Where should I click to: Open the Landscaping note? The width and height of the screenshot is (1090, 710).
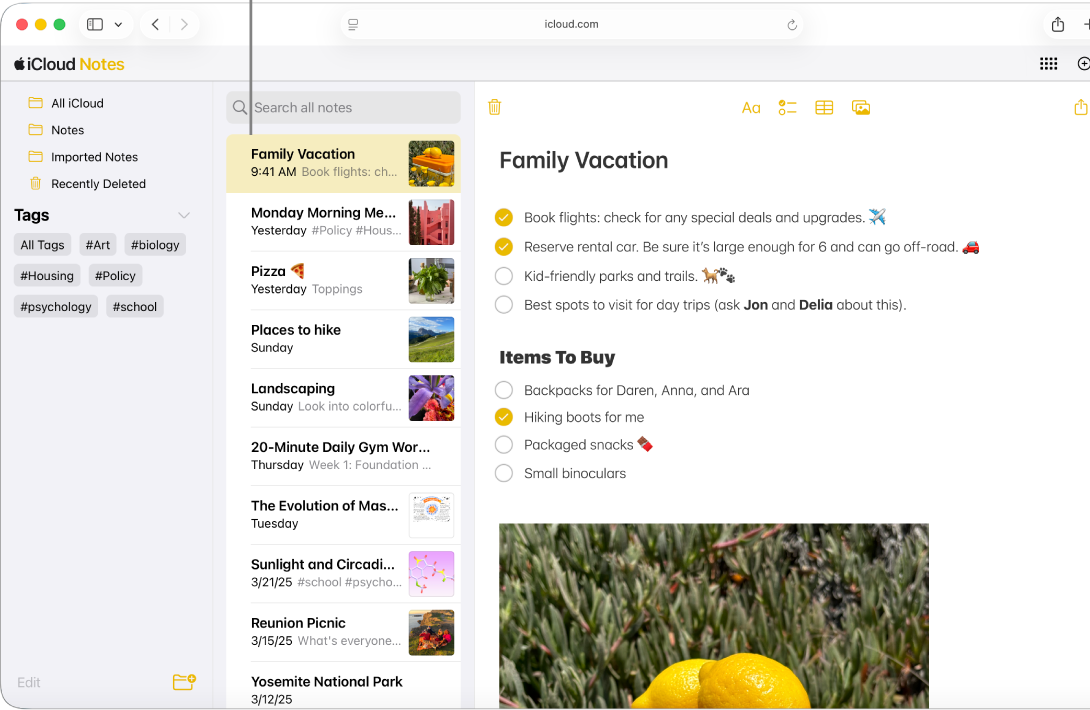point(343,397)
